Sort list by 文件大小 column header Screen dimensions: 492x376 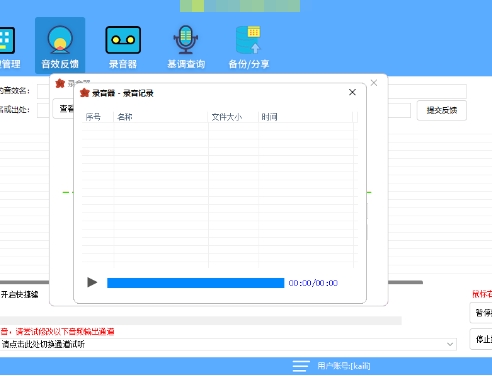(x=233, y=117)
